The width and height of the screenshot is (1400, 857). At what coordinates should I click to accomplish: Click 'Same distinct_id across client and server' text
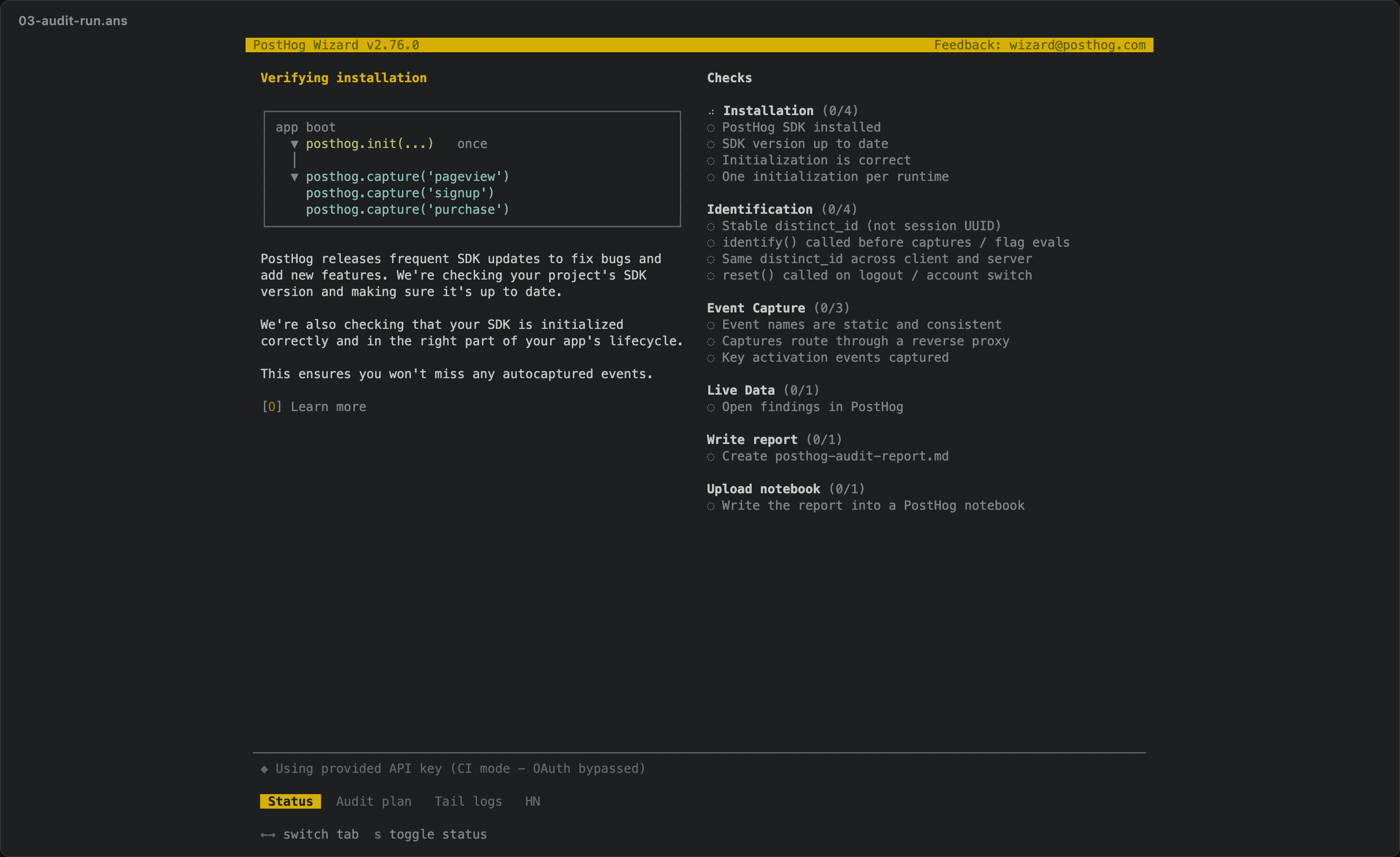pyautogui.click(x=877, y=259)
